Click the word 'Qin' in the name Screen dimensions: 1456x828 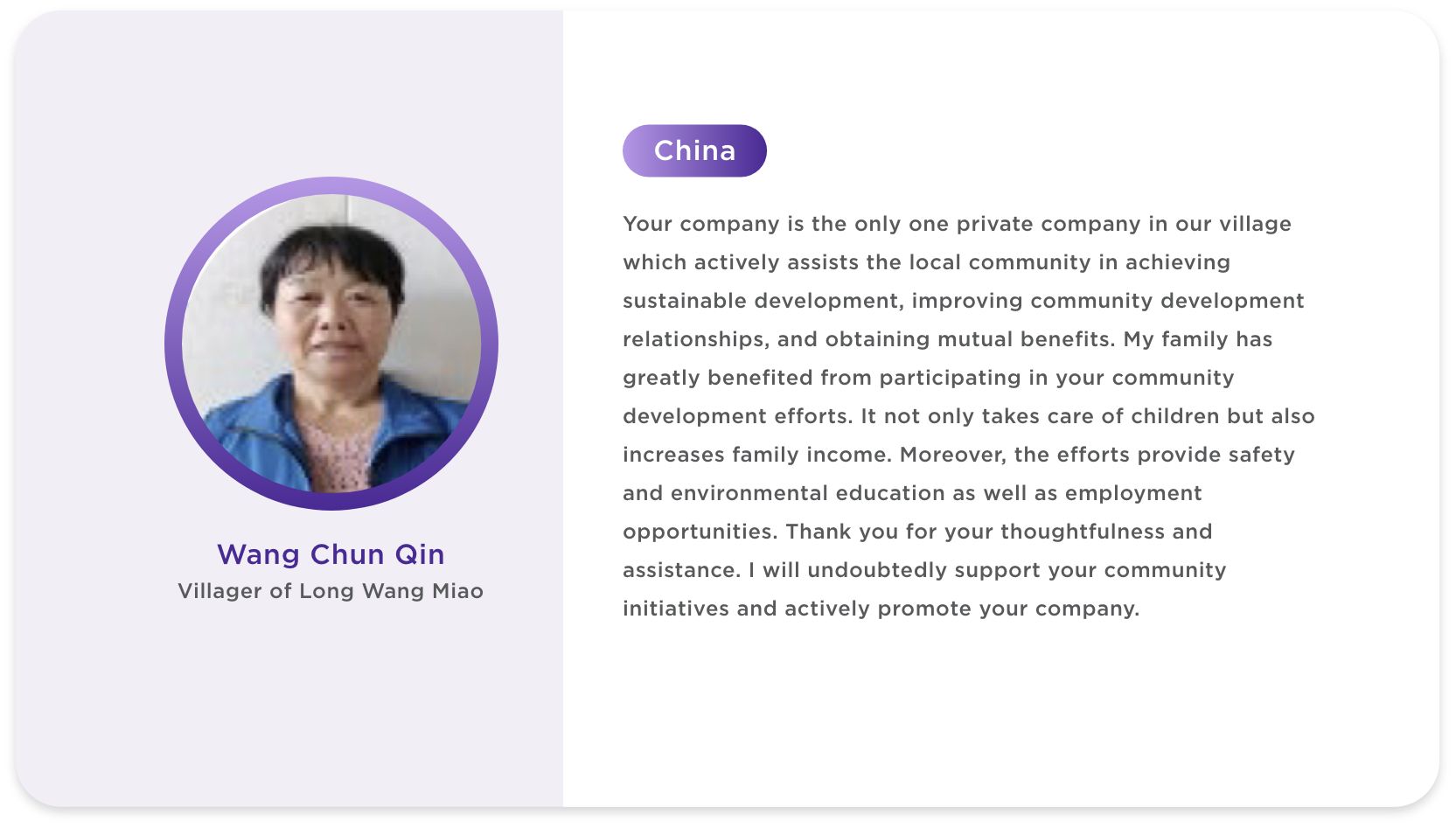pos(420,554)
